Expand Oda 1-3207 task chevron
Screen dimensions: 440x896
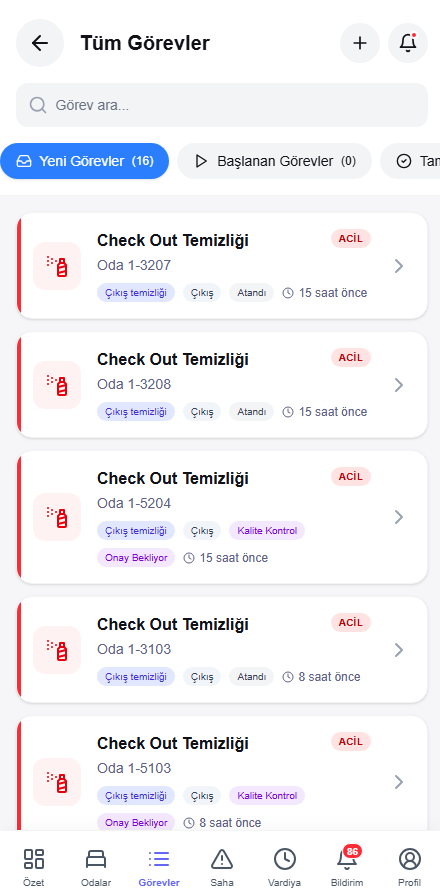click(399, 266)
